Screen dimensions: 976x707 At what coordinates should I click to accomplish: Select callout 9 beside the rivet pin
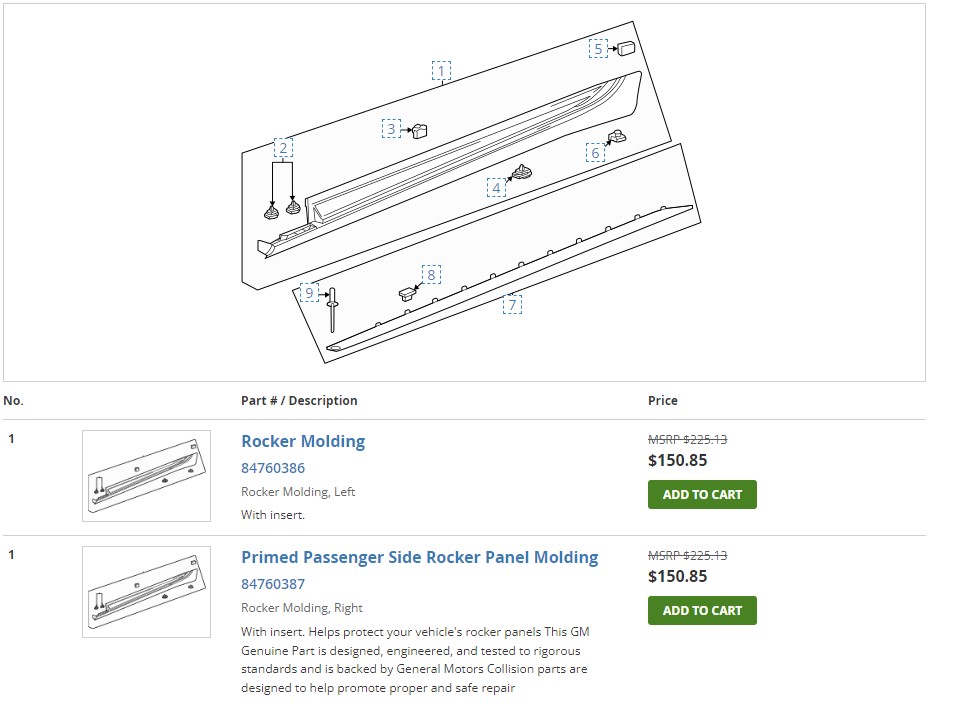point(310,293)
